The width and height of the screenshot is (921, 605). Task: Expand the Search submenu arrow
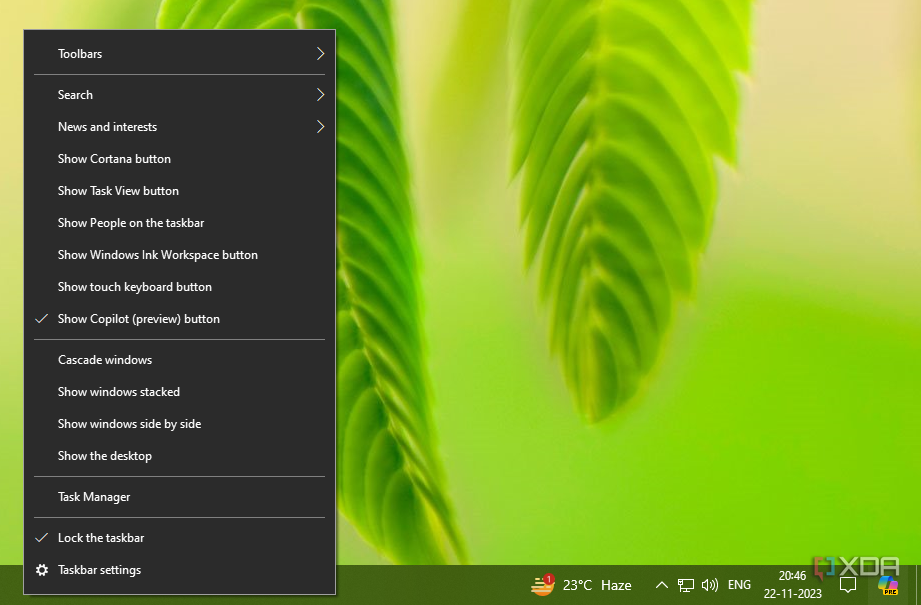[x=320, y=95]
